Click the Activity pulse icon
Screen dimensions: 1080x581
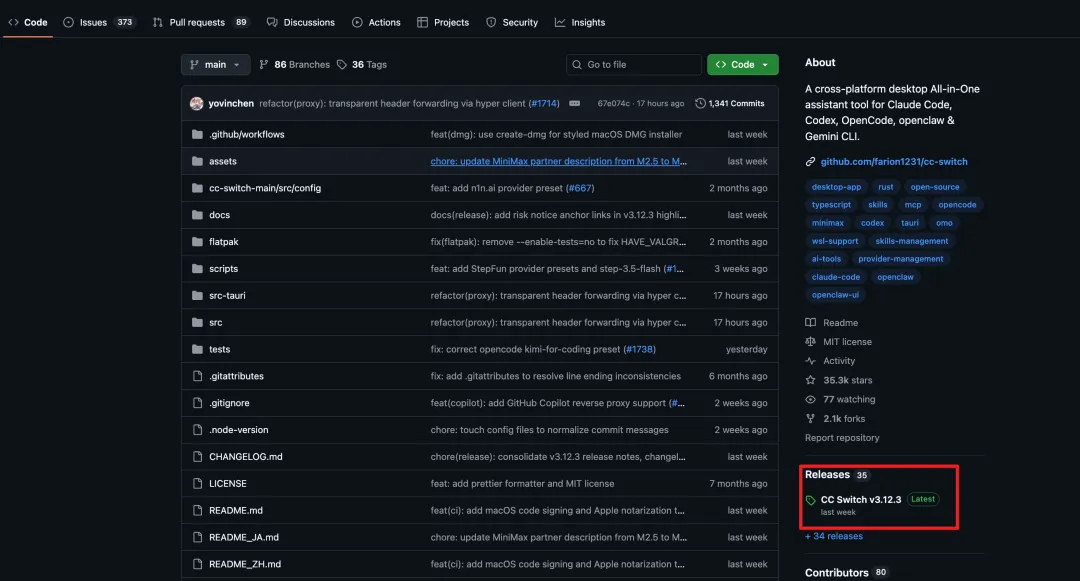click(x=811, y=361)
